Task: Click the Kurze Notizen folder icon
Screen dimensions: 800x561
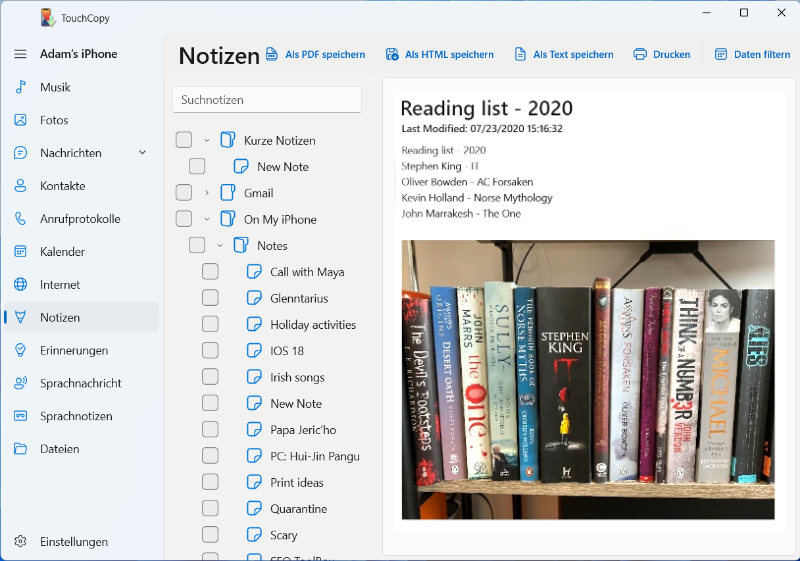Action: pyautogui.click(x=228, y=140)
